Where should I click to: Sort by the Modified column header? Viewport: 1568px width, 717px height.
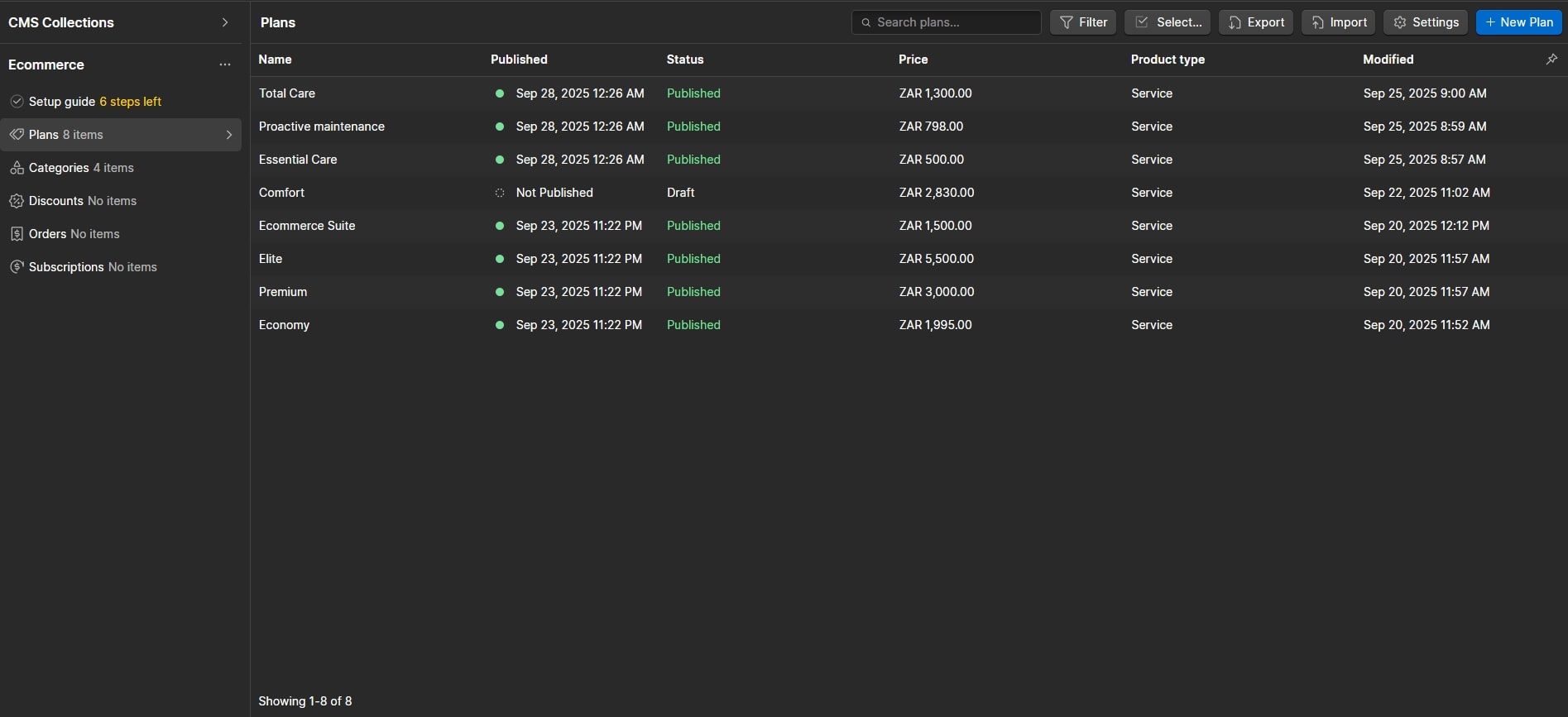coord(1388,60)
